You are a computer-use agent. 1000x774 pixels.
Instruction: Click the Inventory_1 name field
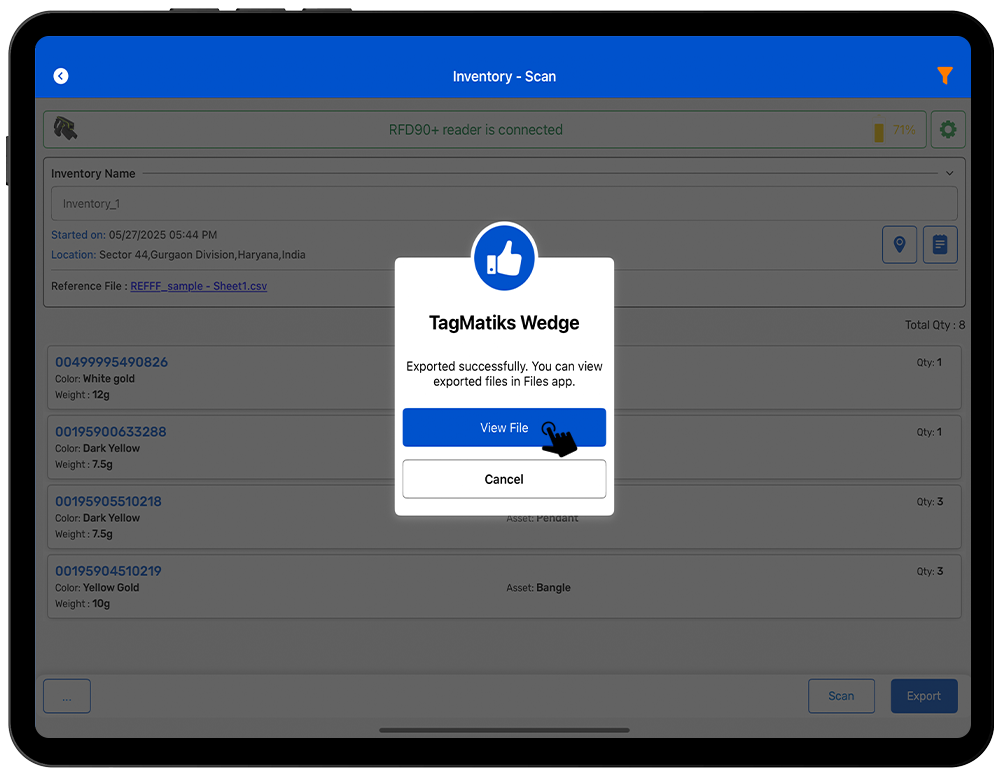click(504, 204)
